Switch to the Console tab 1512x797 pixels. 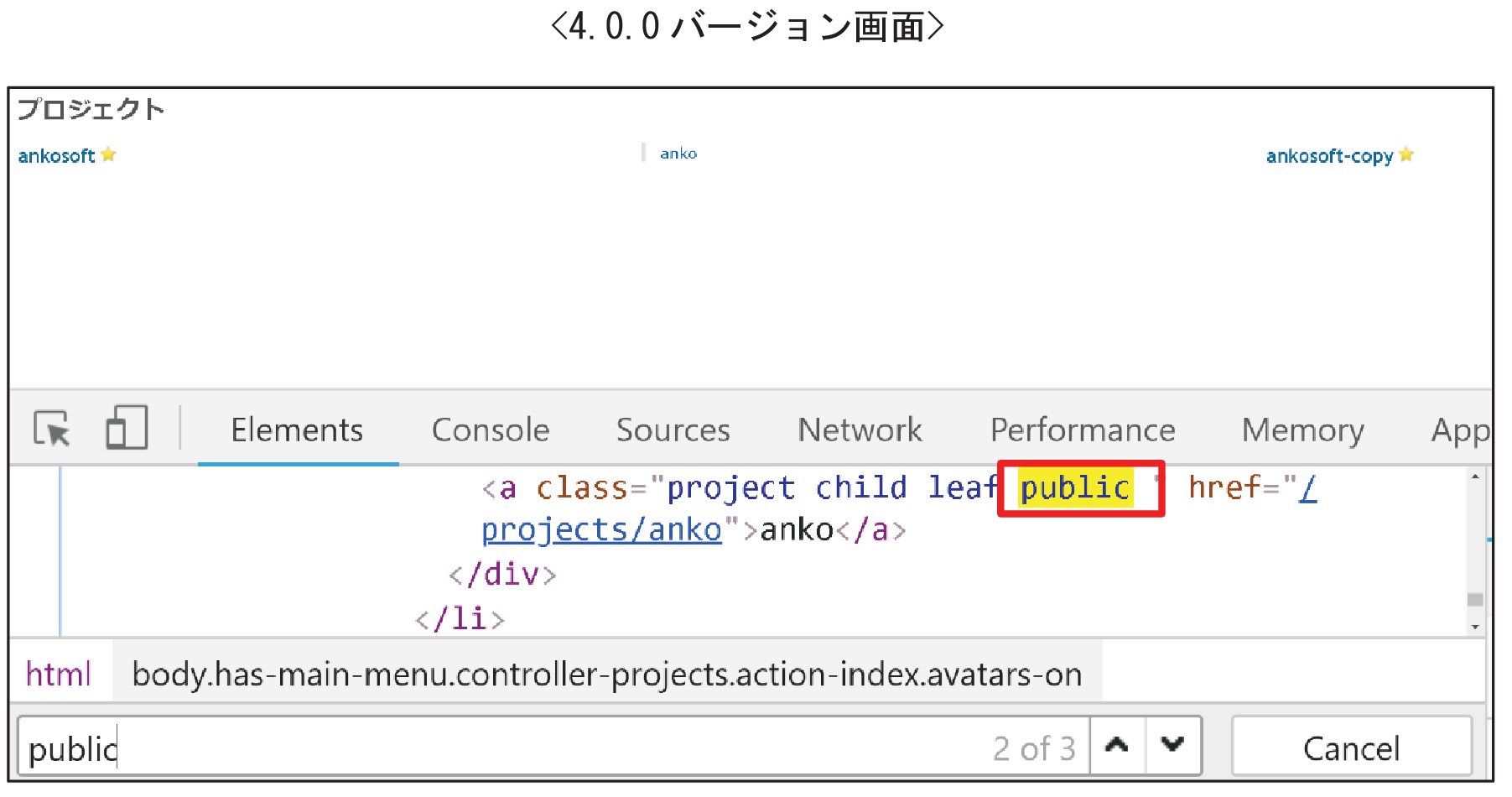(491, 430)
